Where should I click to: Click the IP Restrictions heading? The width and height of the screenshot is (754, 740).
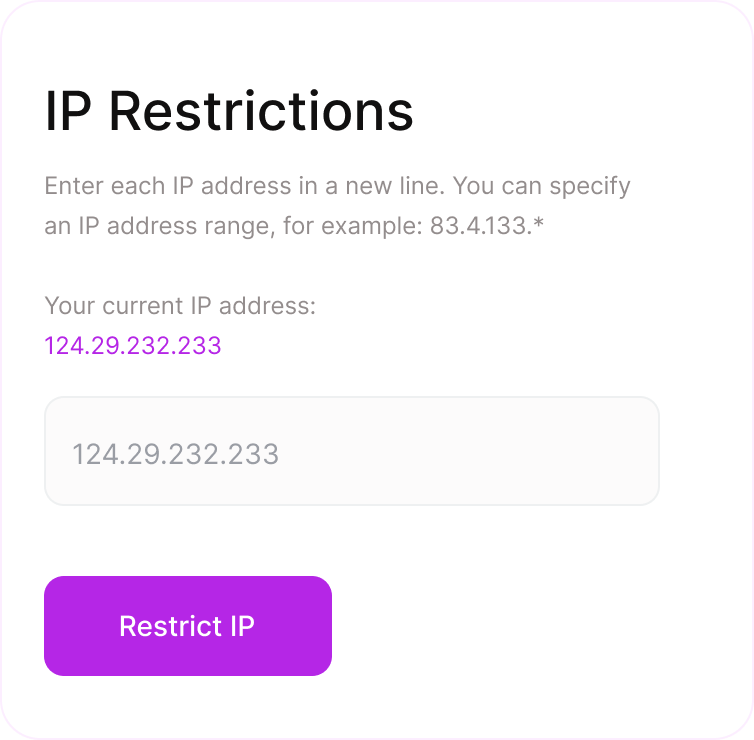coord(229,111)
